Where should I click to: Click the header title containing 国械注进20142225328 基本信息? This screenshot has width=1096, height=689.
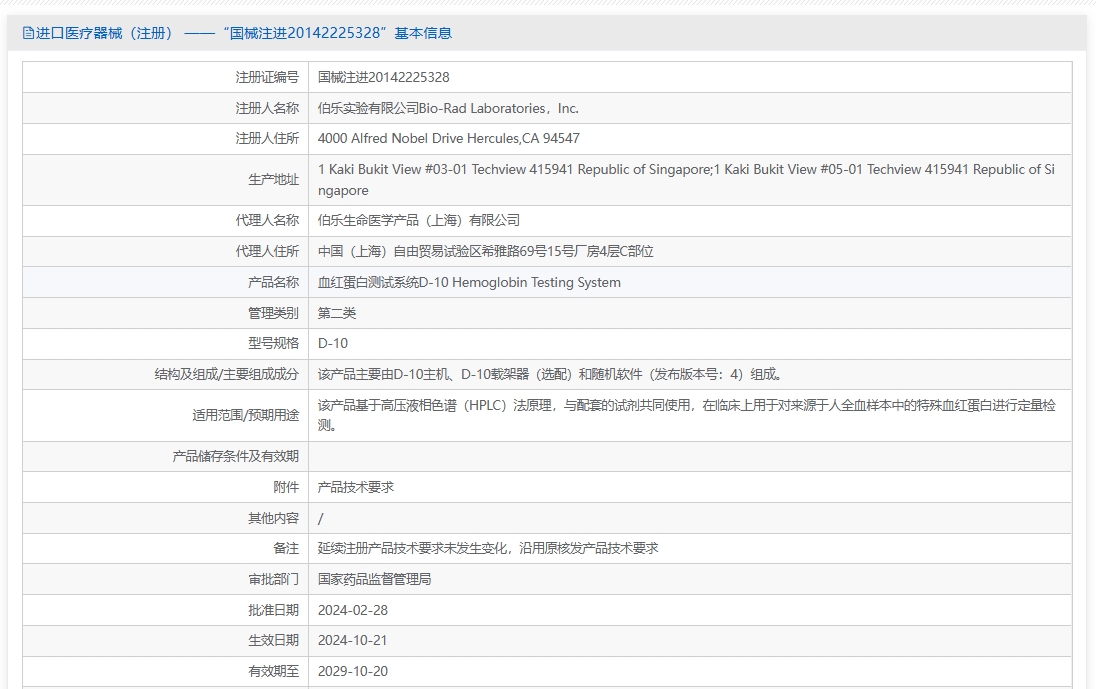tap(244, 33)
